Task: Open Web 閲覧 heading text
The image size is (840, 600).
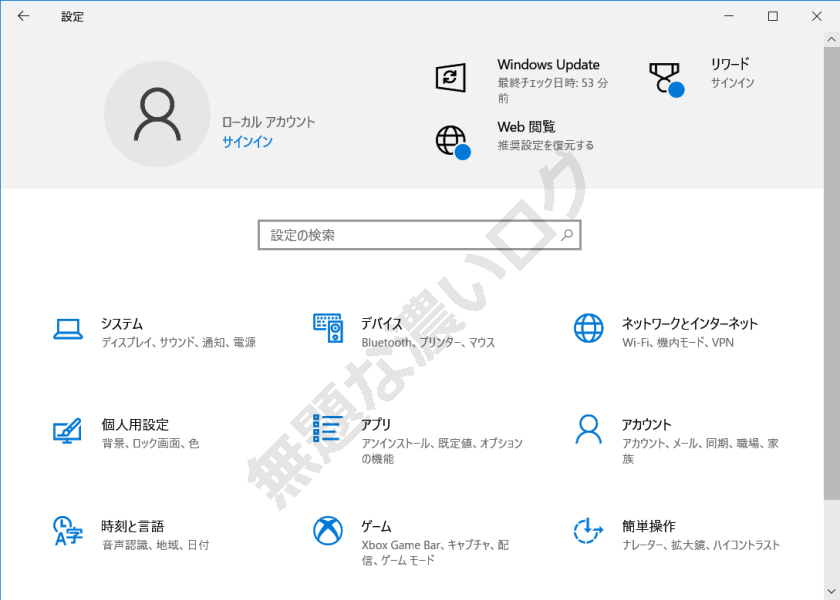Action: (x=526, y=127)
